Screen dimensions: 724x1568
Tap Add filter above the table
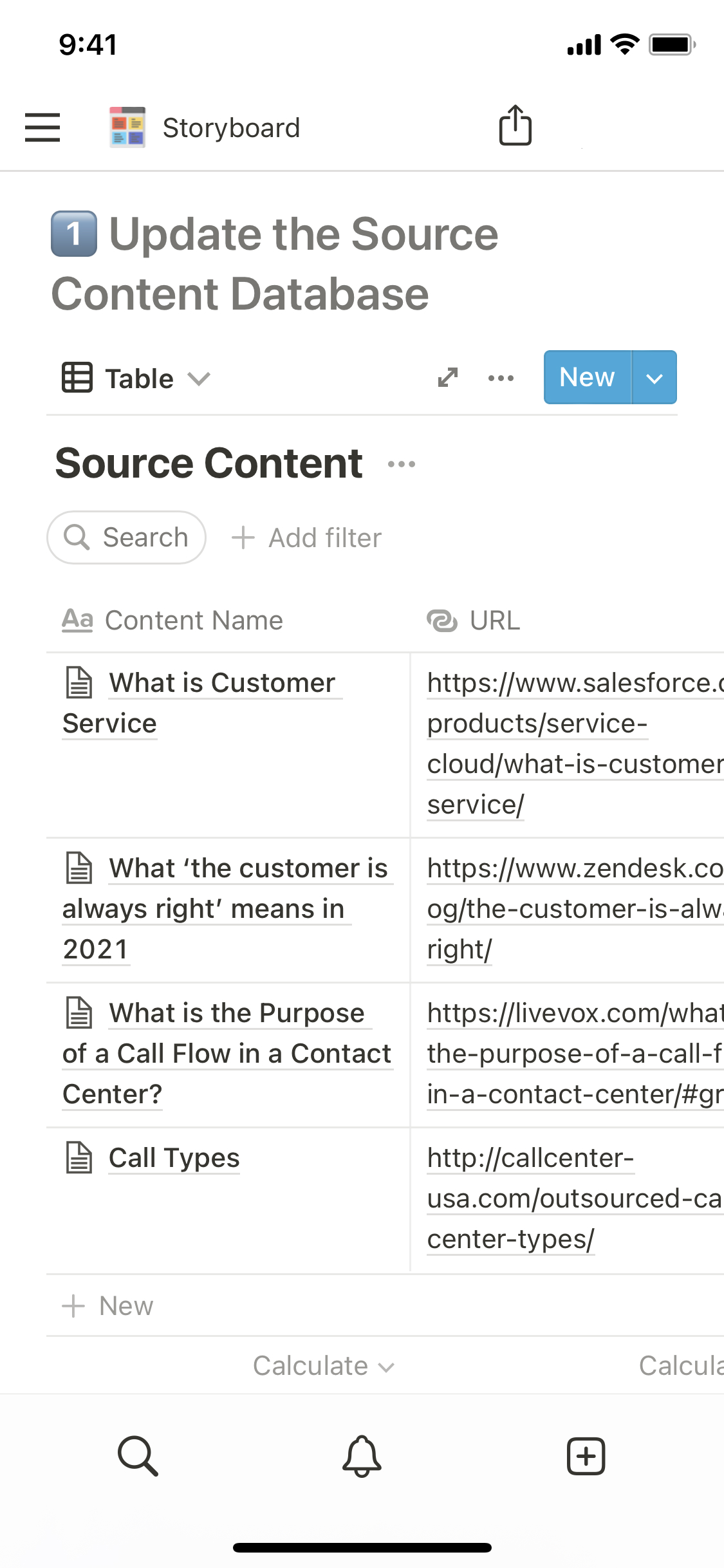coord(307,538)
